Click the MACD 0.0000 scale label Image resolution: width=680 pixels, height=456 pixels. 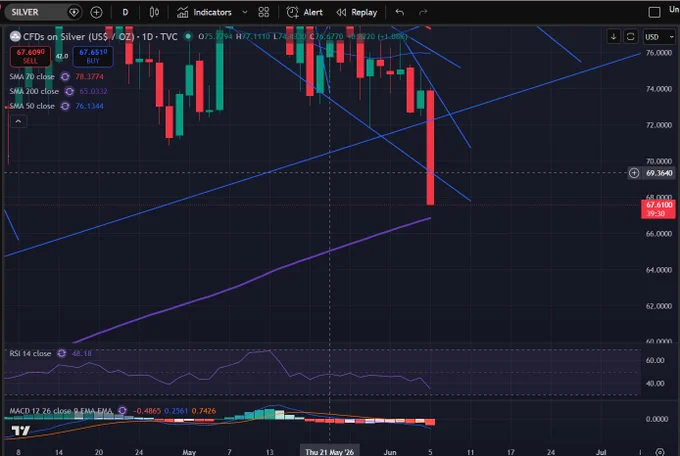[x=657, y=419]
